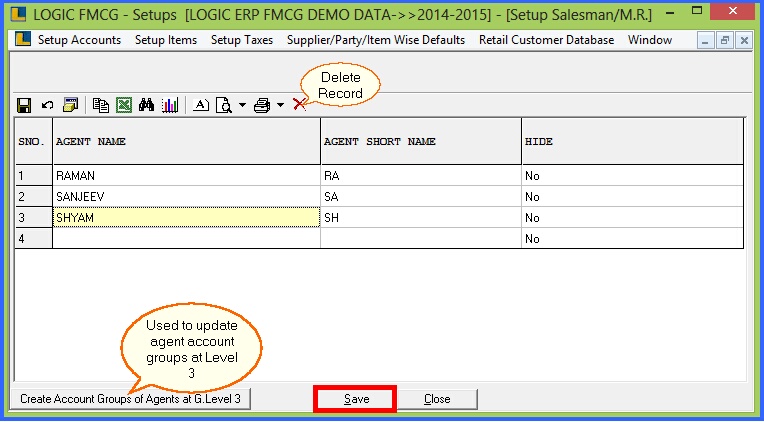Click the save floppy disk toolbar icon
The width and height of the screenshot is (764, 422).
click(x=24, y=104)
